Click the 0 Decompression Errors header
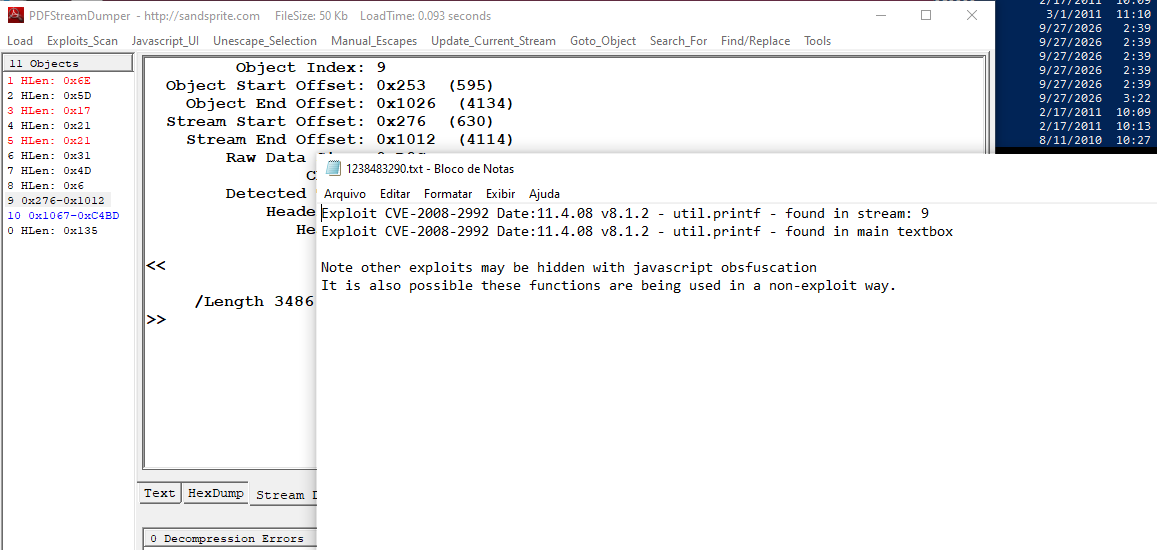Image resolution: width=1157 pixels, height=550 pixels. (x=229, y=538)
